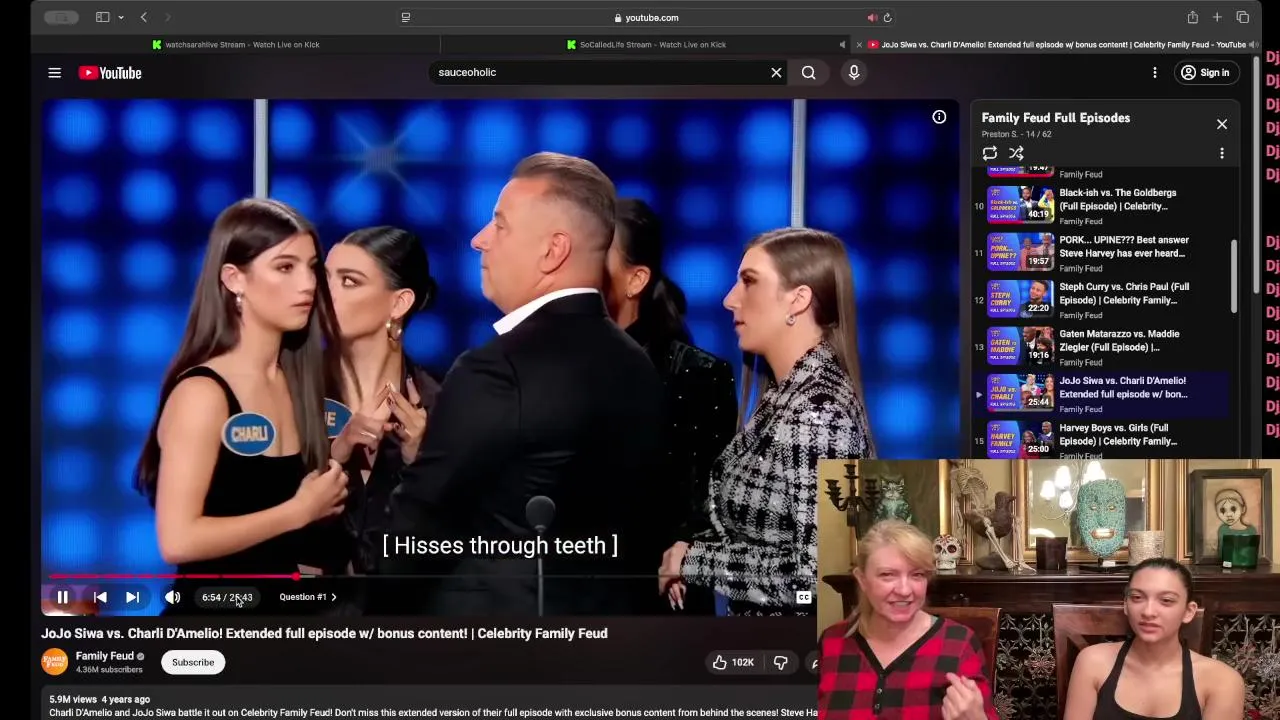The image size is (1280, 720).
Task: Open Family Feud channel avatar
Action: pyautogui.click(x=54, y=662)
